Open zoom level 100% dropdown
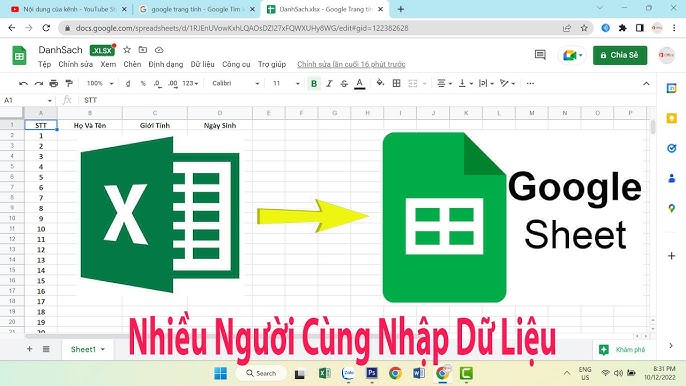The image size is (686, 386). [x=100, y=83]
